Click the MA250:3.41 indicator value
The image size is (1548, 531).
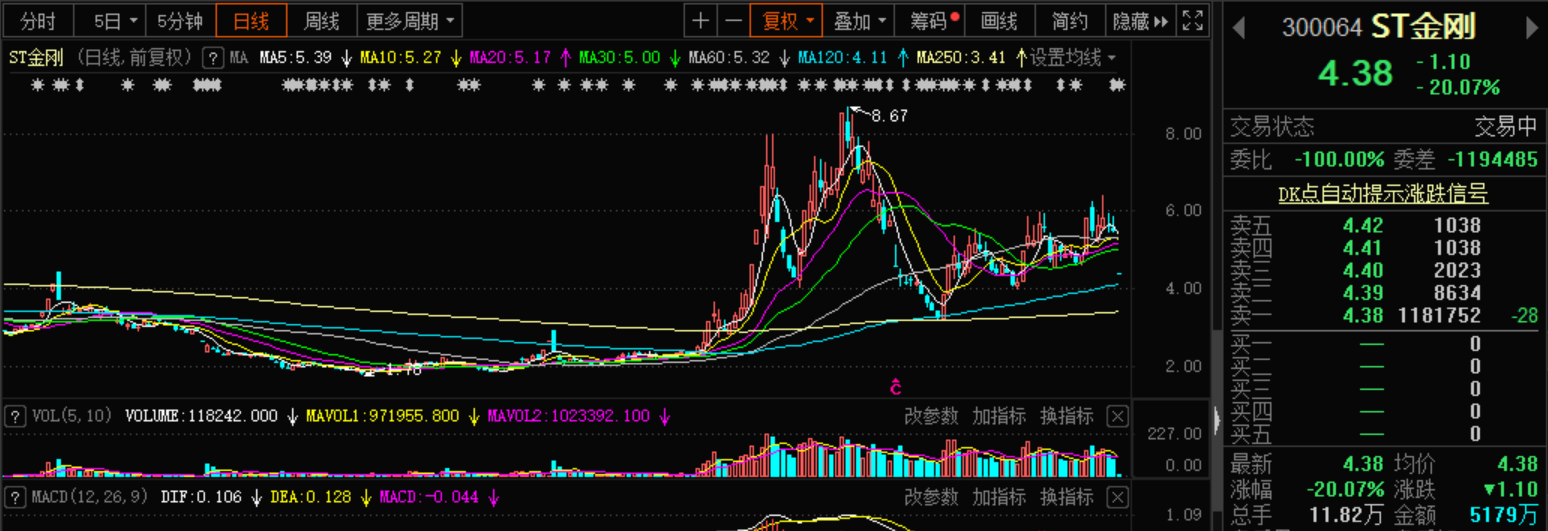click(x=961, y=58)
